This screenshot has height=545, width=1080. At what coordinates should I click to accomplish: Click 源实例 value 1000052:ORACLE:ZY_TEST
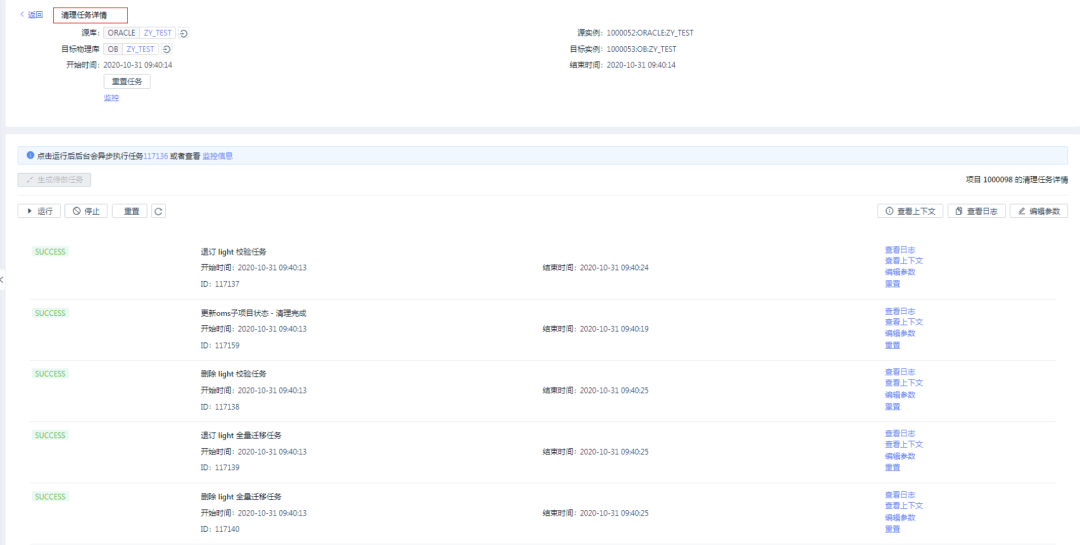coord(650,33)
